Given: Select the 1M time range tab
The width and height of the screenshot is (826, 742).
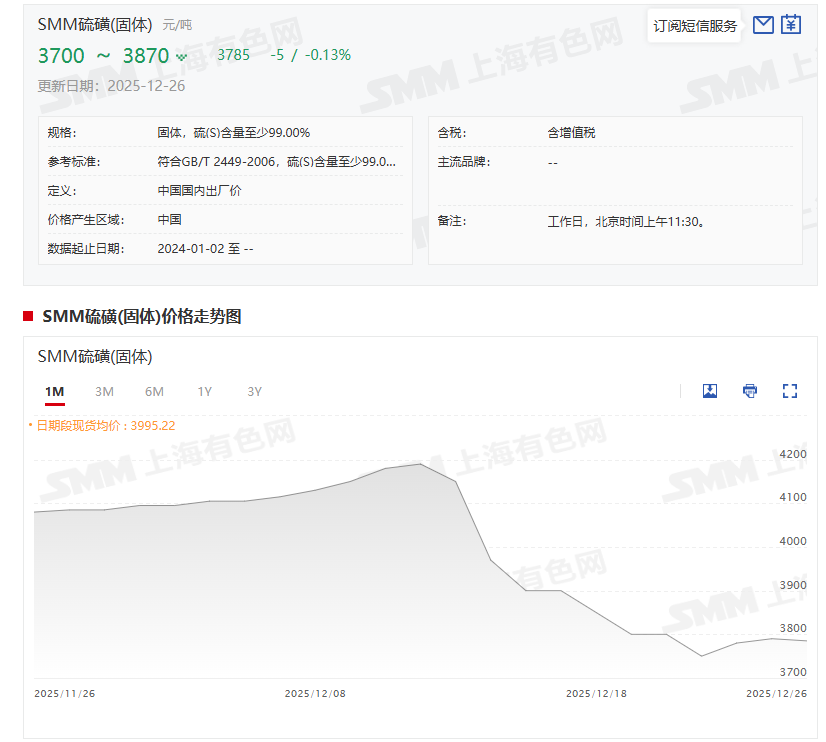Looking at the screenshot, I should [x=54, y=392].
